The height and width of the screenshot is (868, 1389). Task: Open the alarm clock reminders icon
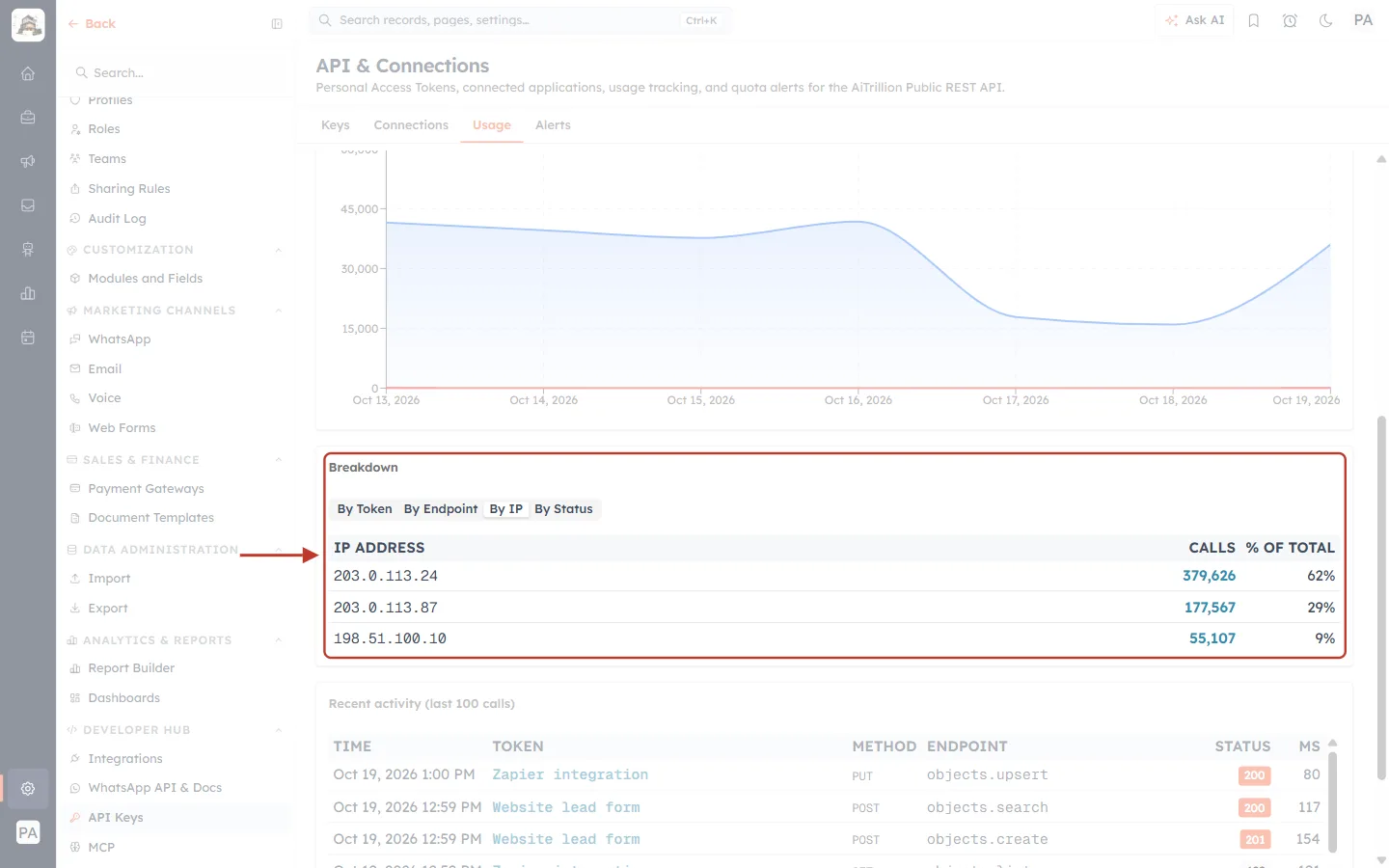pos(1290,20)
